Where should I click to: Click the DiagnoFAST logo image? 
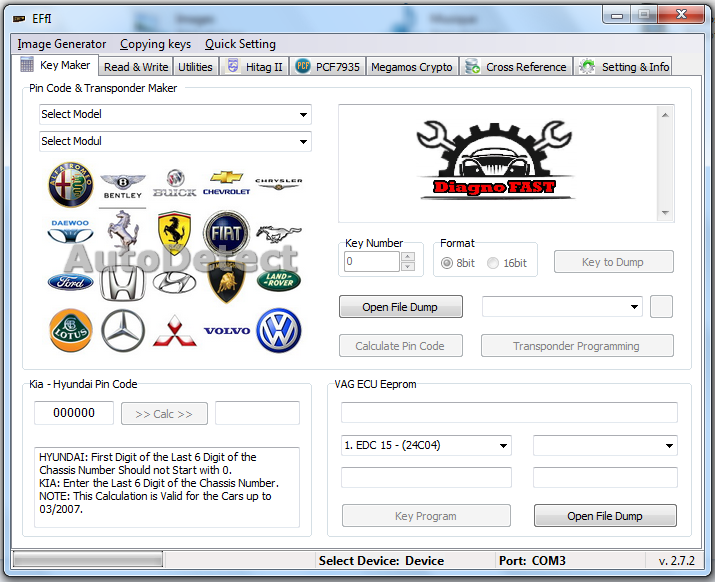495,161
